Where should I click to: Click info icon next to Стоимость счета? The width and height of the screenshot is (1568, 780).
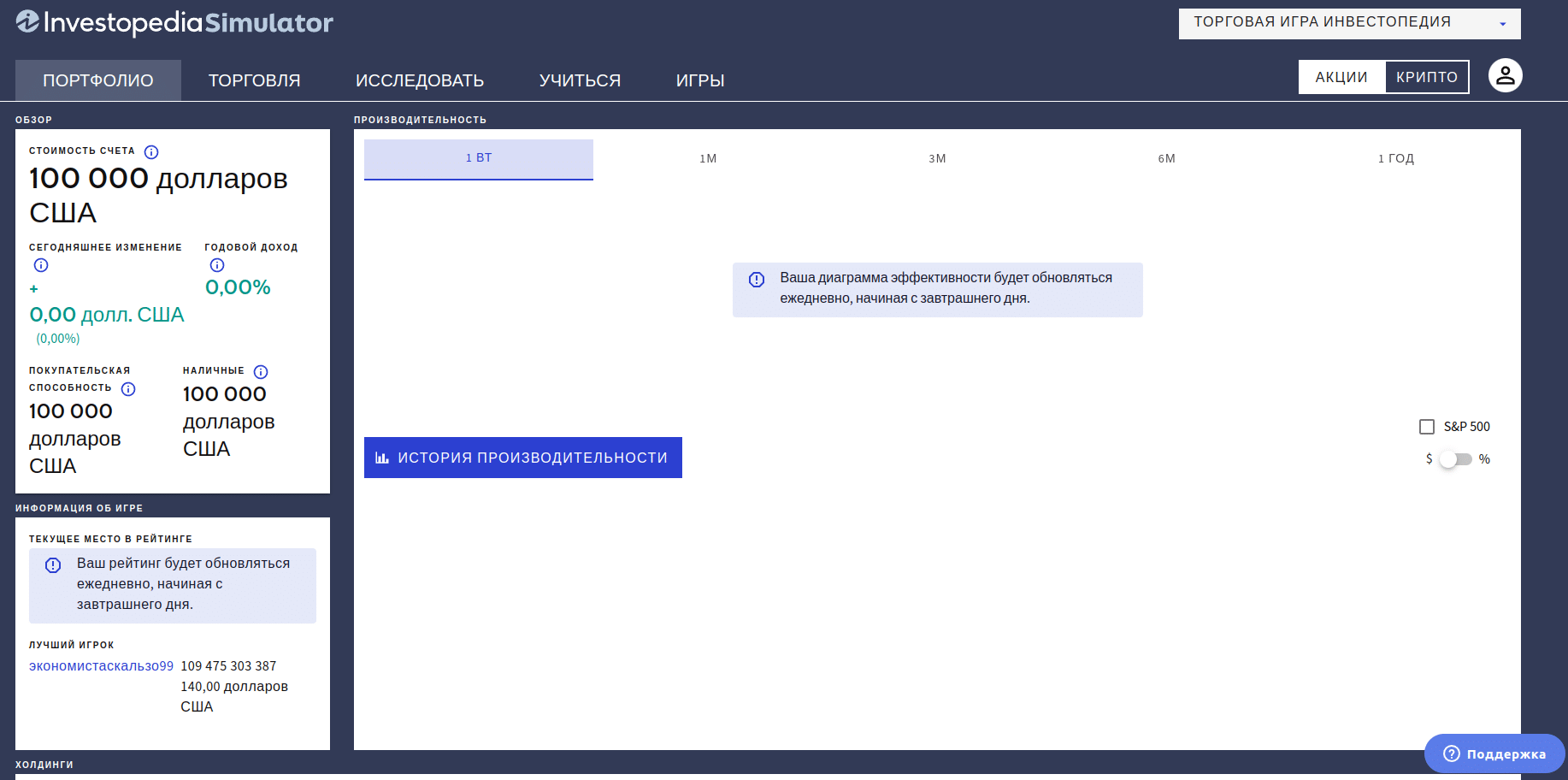[151, 152]
